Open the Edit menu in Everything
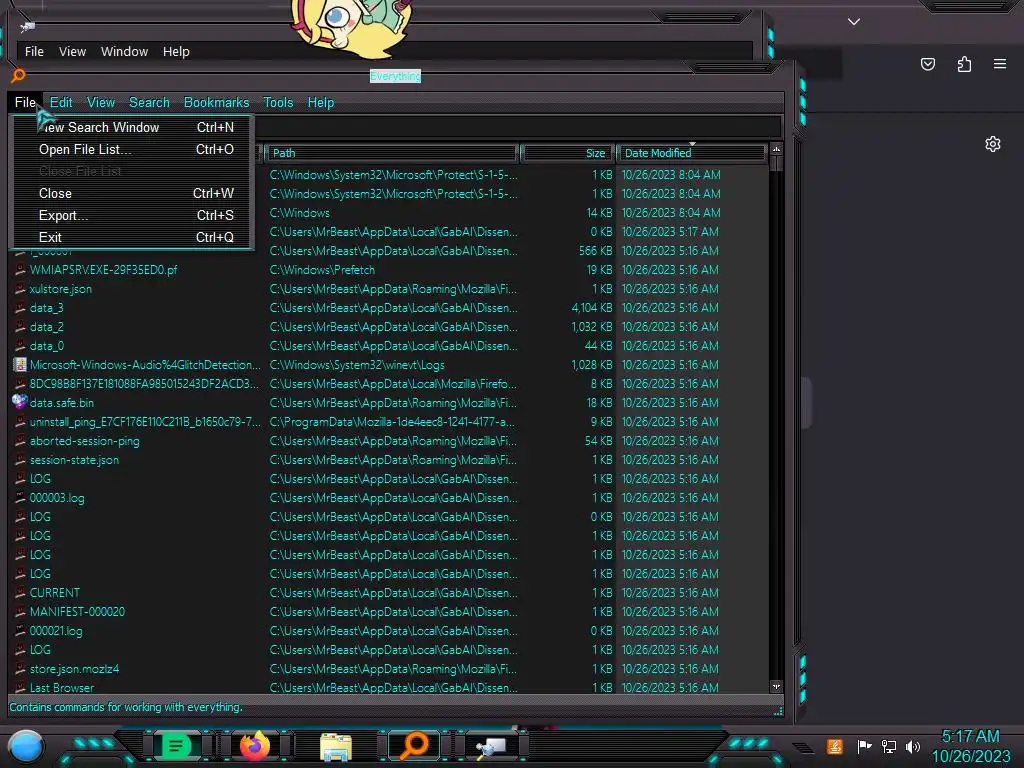Screen dimensions: 1024x768 coord(61,103)
